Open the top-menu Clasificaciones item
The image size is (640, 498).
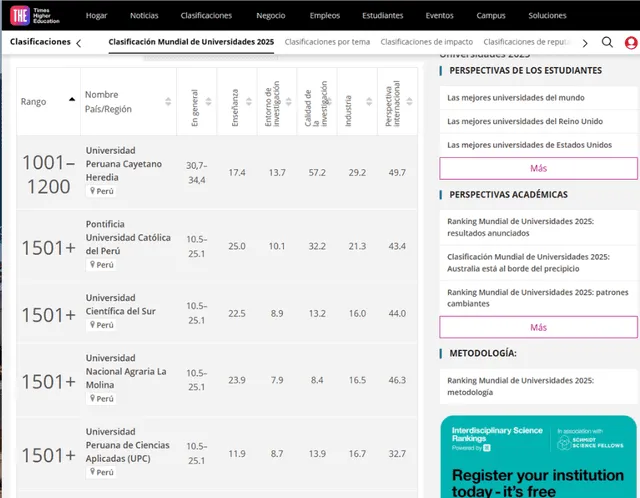click(x=206, y=16)
